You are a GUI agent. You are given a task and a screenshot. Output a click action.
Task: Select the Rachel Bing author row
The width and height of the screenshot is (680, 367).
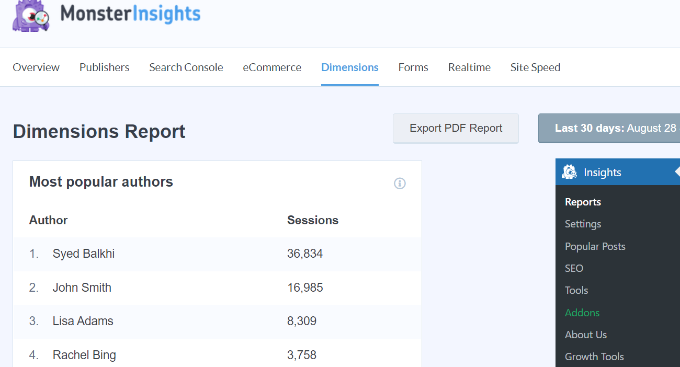tap(217, 353)
